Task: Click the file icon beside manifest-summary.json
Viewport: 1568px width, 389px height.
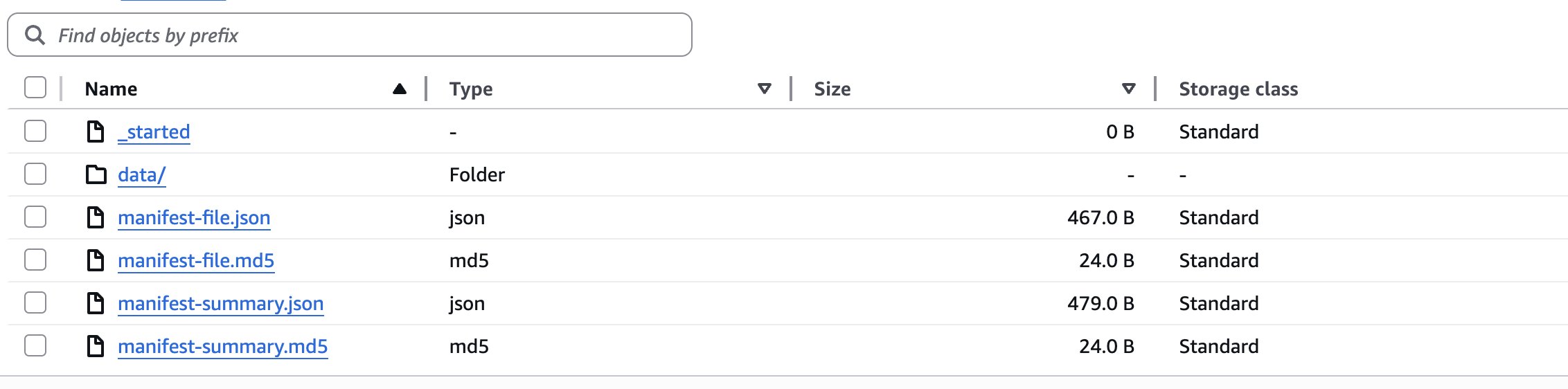Action: pyautogui.click(x=95, y=303)
